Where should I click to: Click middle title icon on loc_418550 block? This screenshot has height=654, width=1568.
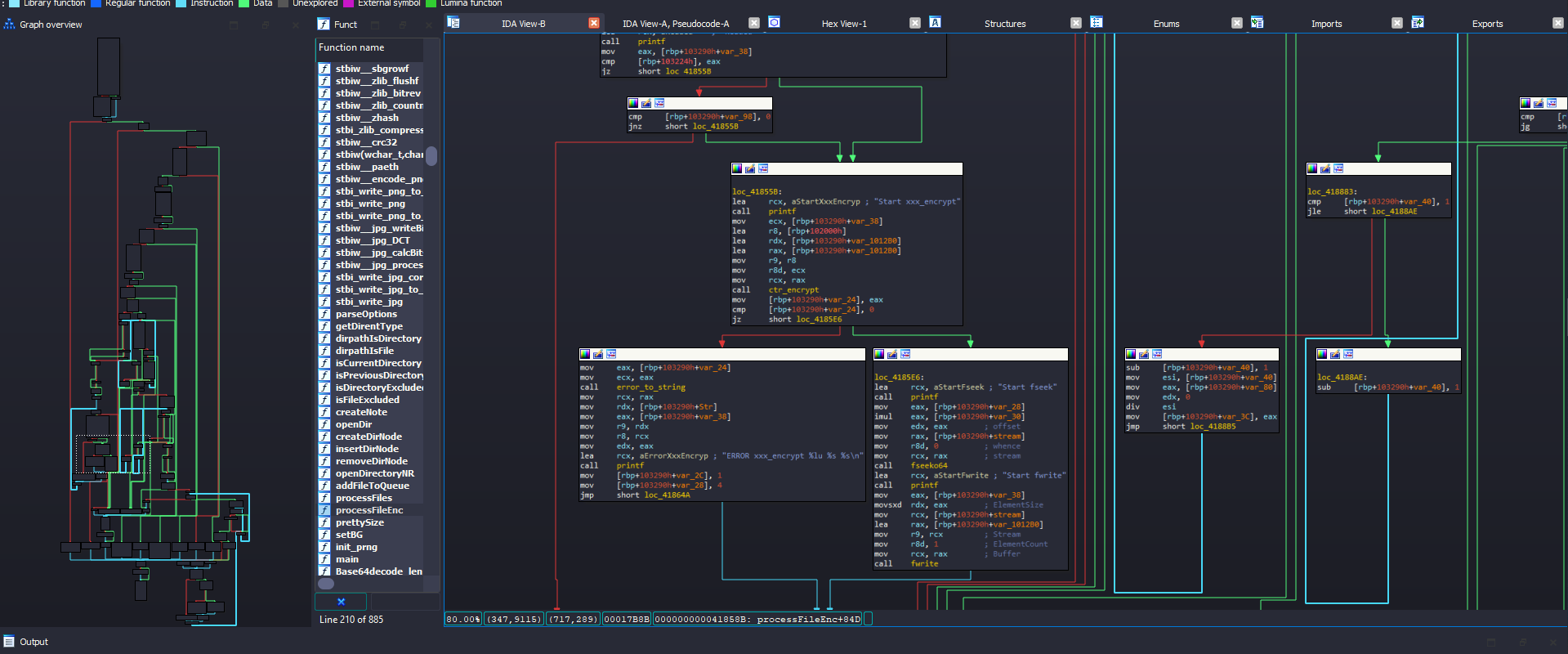point(750,168)
